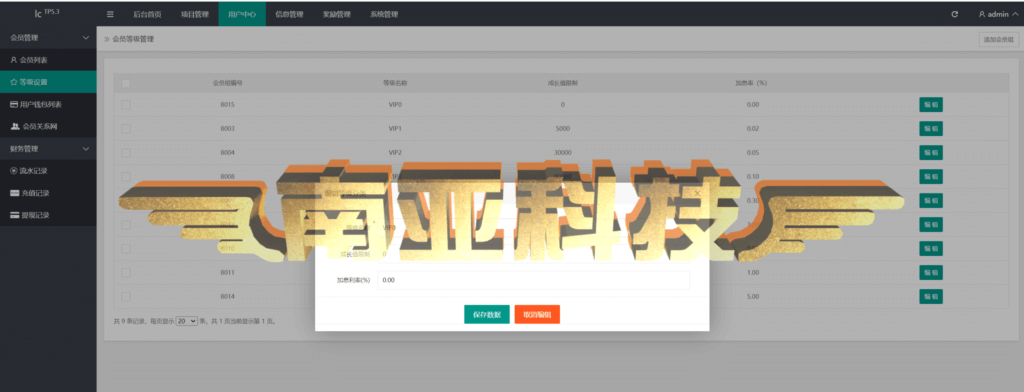Click 编辑 button in the 0.10 rate row

(x=931, y=177)
